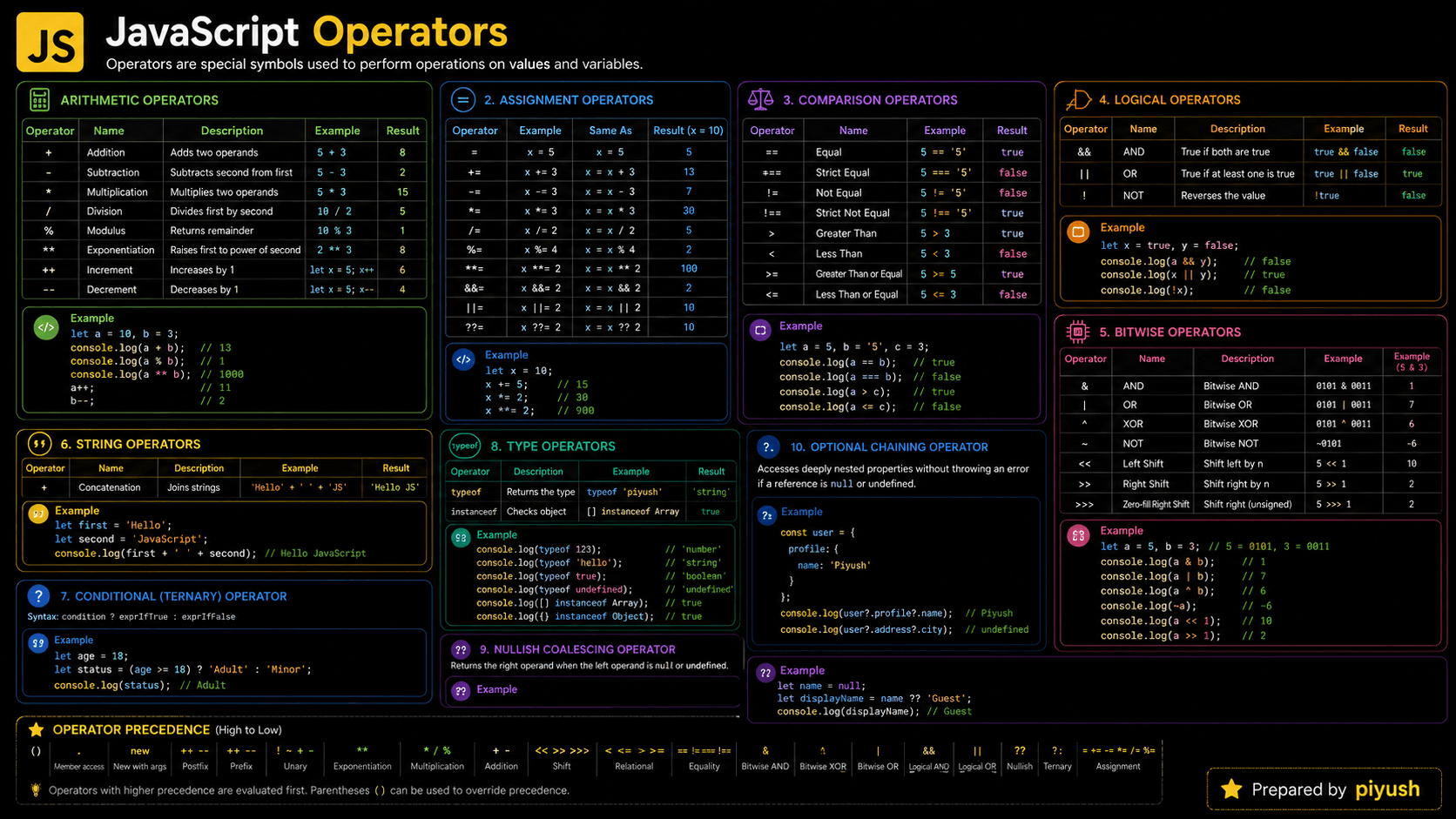Click 'x **= 2' in Assignment table
This screenshot has height=819, width=1456.
coord(541,269)
